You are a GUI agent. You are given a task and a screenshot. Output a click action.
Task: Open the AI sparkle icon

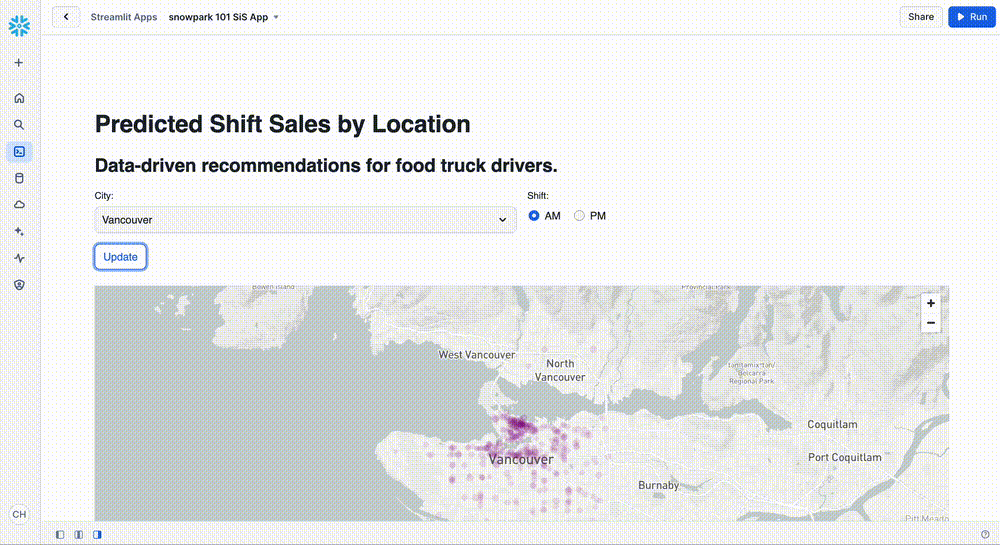tap(19, 231)
